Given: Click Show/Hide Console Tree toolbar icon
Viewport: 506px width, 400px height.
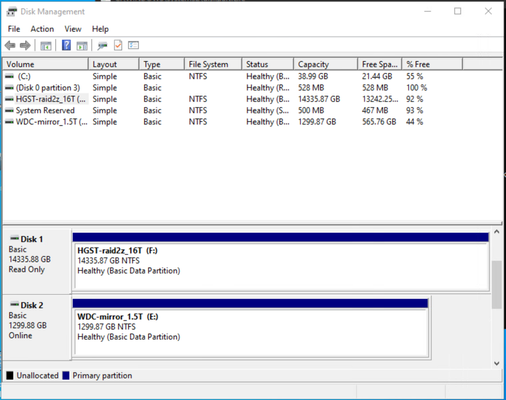Looking at the screenshot, I should 45,46.
